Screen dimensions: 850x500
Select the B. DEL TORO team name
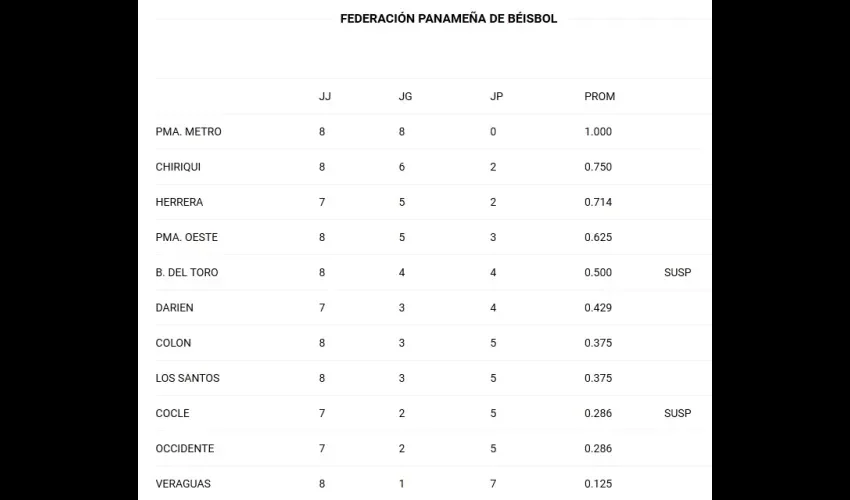(x=186, y=273)
